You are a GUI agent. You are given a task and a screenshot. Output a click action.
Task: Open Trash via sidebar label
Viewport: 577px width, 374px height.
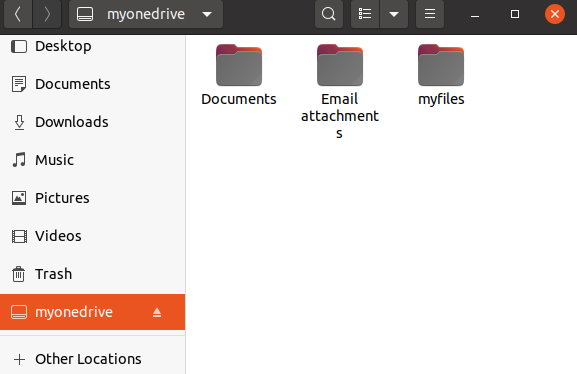pos(53,274)
